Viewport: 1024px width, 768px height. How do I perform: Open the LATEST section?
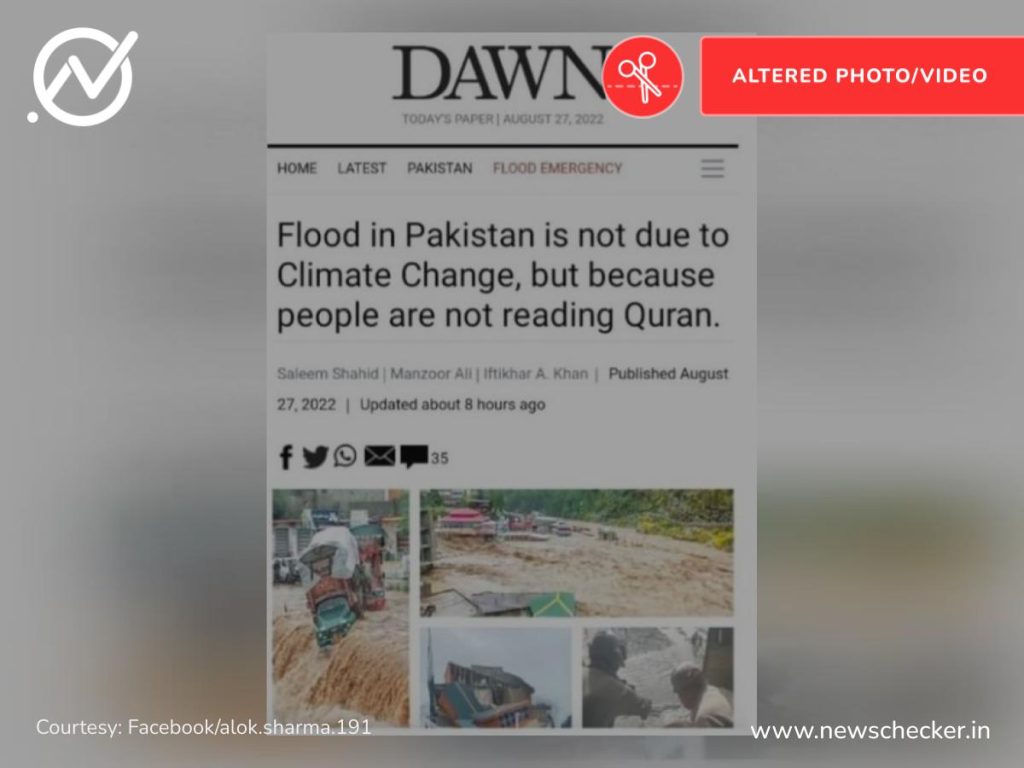point(362,168)
